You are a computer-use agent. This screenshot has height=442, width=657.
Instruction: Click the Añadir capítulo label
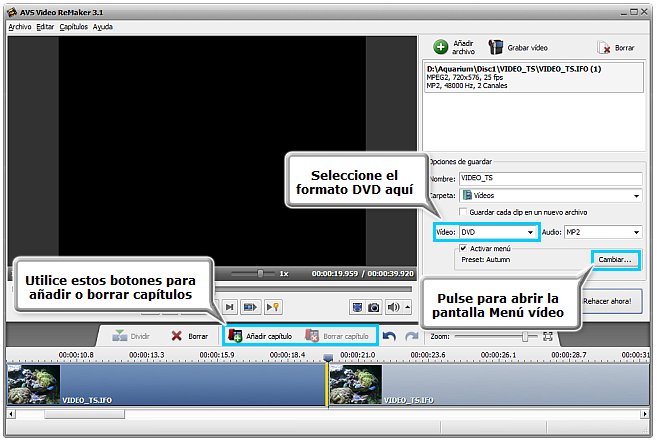269,336
